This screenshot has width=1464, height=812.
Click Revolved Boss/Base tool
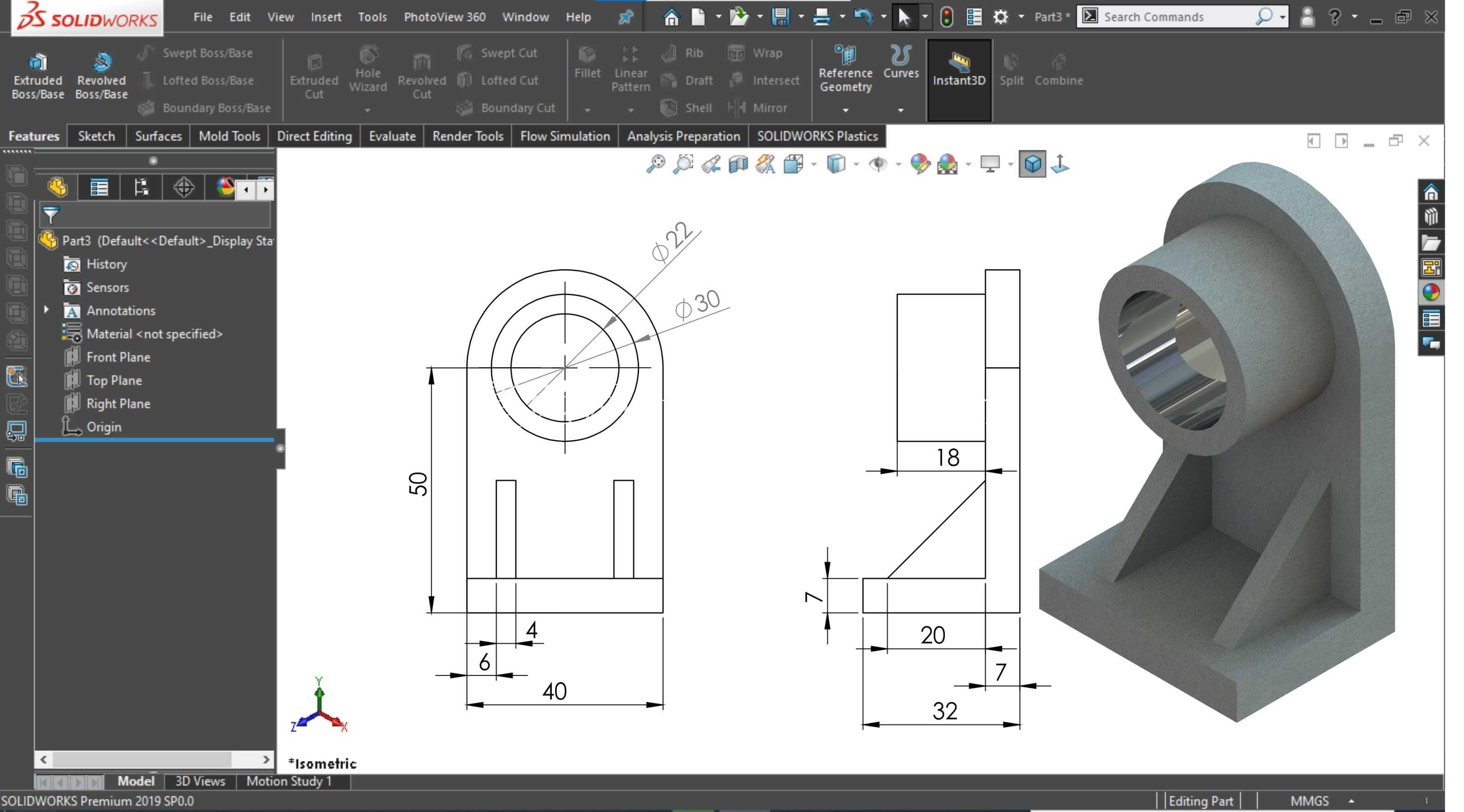coord(101,76)
